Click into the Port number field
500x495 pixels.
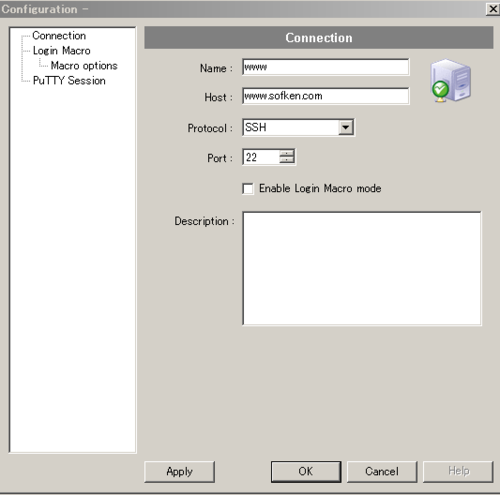coord(261,157)
